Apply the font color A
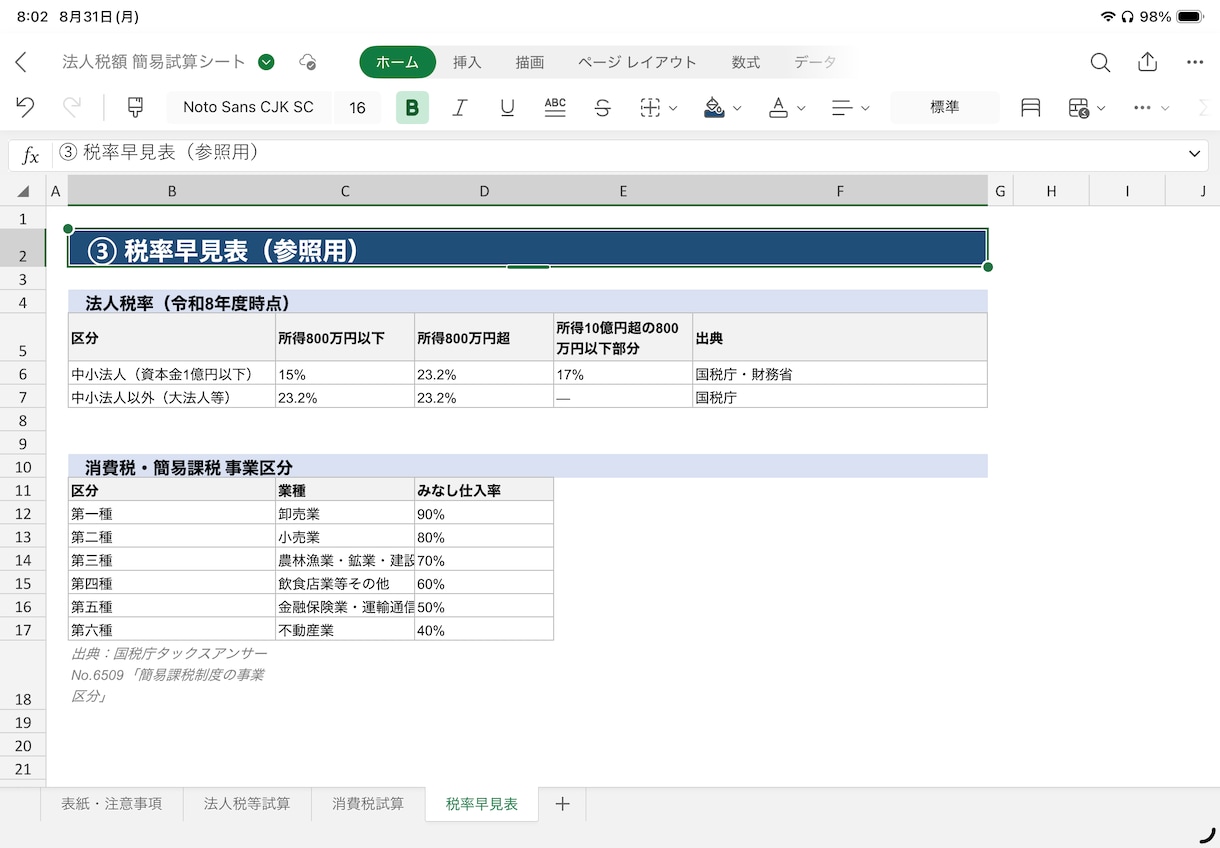Screen dimensions: 1220x848 pyautogui.click(x=778, y=108)
